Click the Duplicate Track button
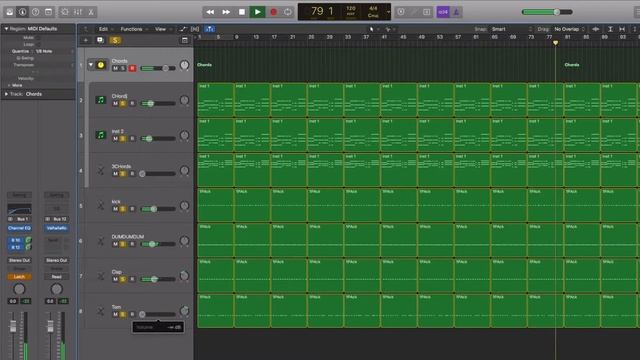Viewport: 640px width, 360px height. point(100,40)
